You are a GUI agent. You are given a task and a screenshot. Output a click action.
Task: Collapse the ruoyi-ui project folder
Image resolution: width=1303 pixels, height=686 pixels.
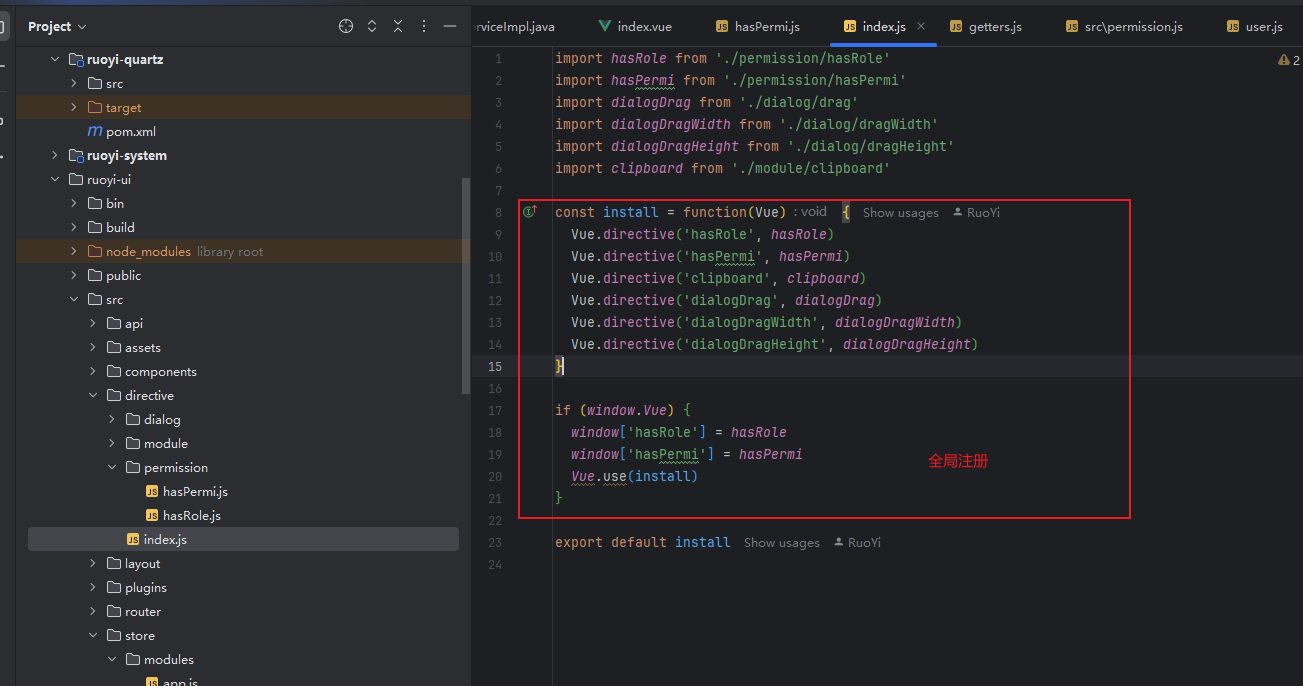[55, 179]
